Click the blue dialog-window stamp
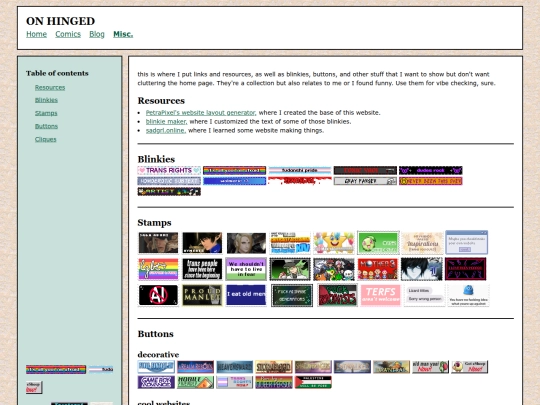The width and height of the screenshot is (540, 405). (x=467, y=243)
